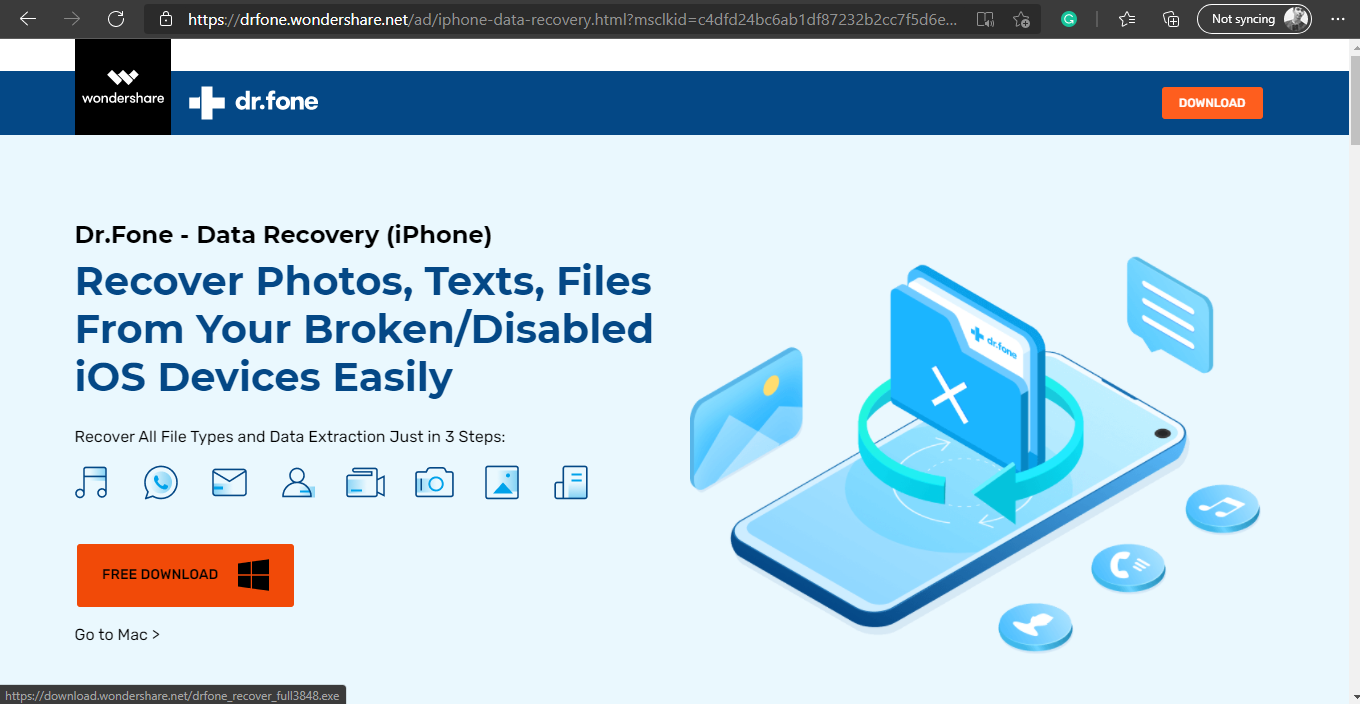The height and width of the screenshot is (704, 1360).
Task: Click the documents file type icon
Action: [571, 483]
